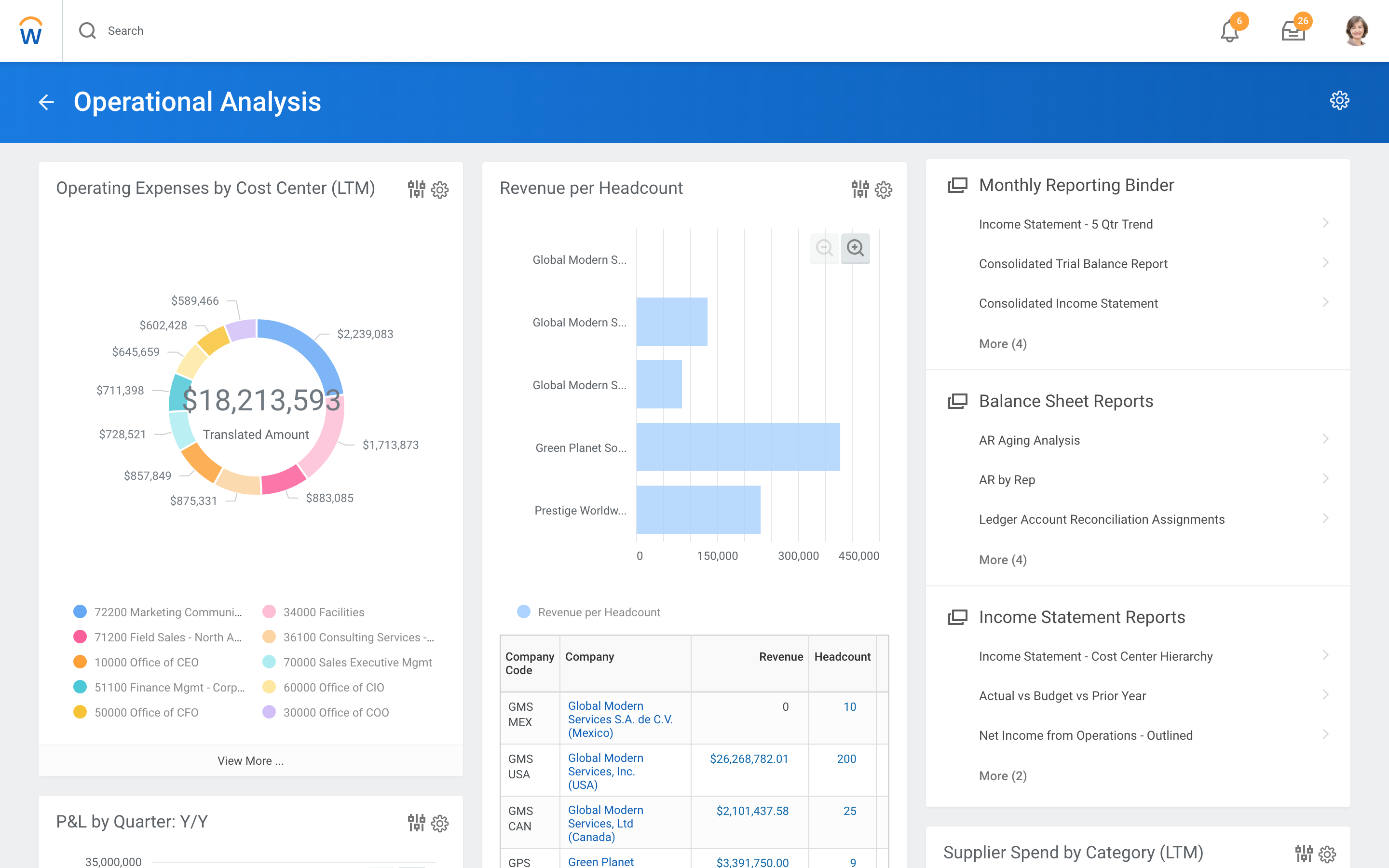Click gear icon on Revenue per Headcount card

884,190
